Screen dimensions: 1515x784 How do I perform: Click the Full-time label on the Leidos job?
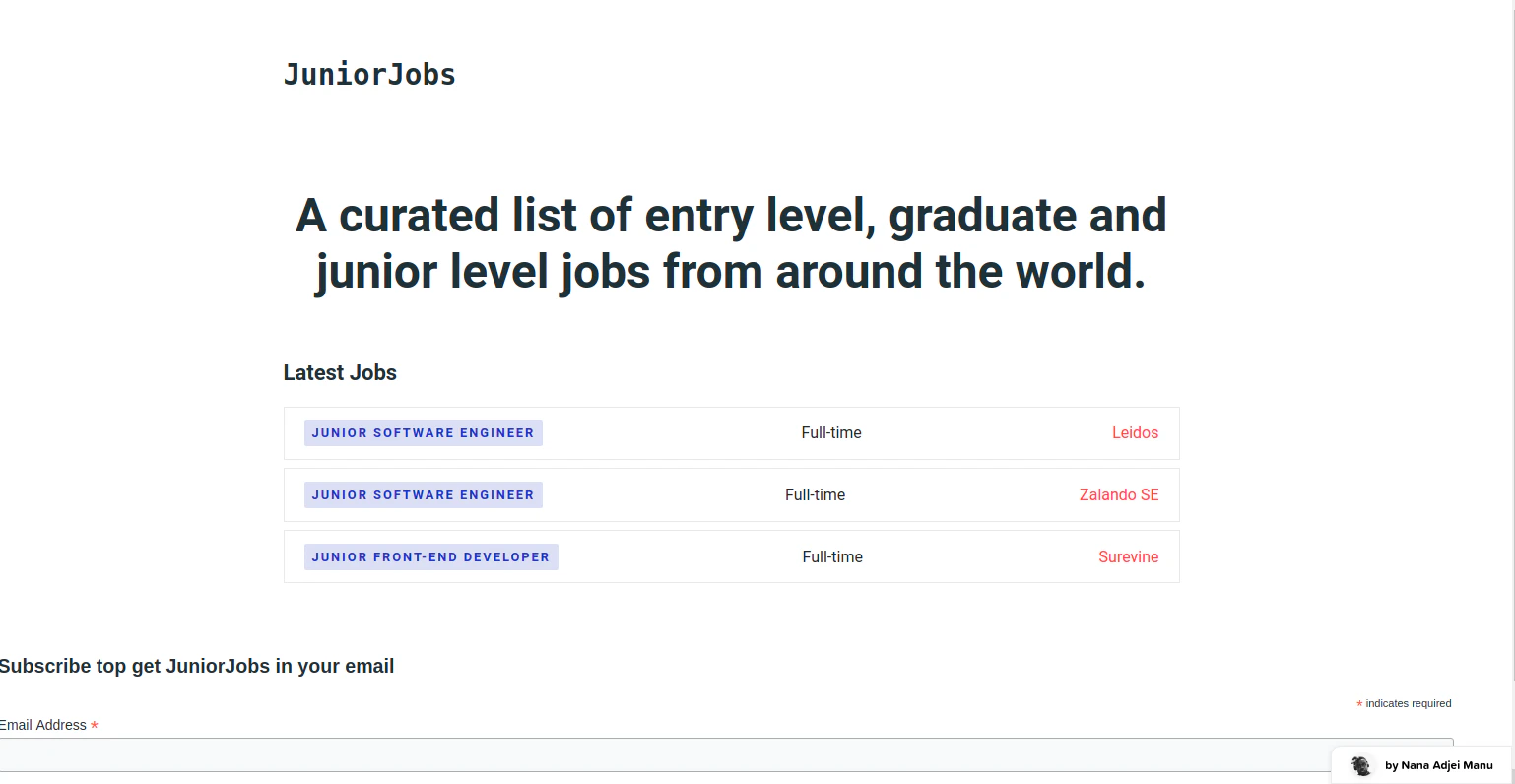830,432
